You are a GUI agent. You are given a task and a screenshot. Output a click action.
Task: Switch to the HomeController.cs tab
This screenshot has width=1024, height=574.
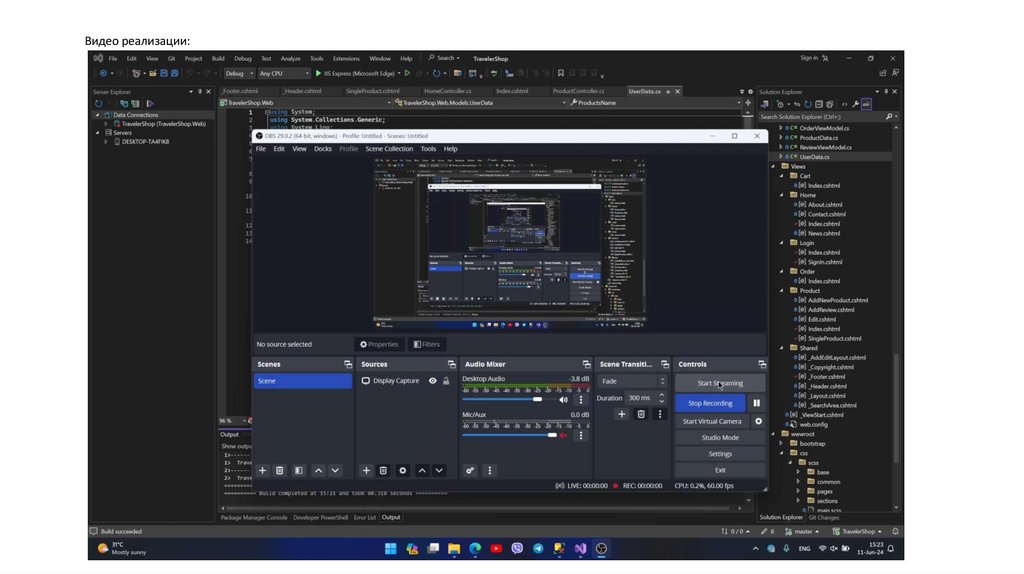point(446,91)
